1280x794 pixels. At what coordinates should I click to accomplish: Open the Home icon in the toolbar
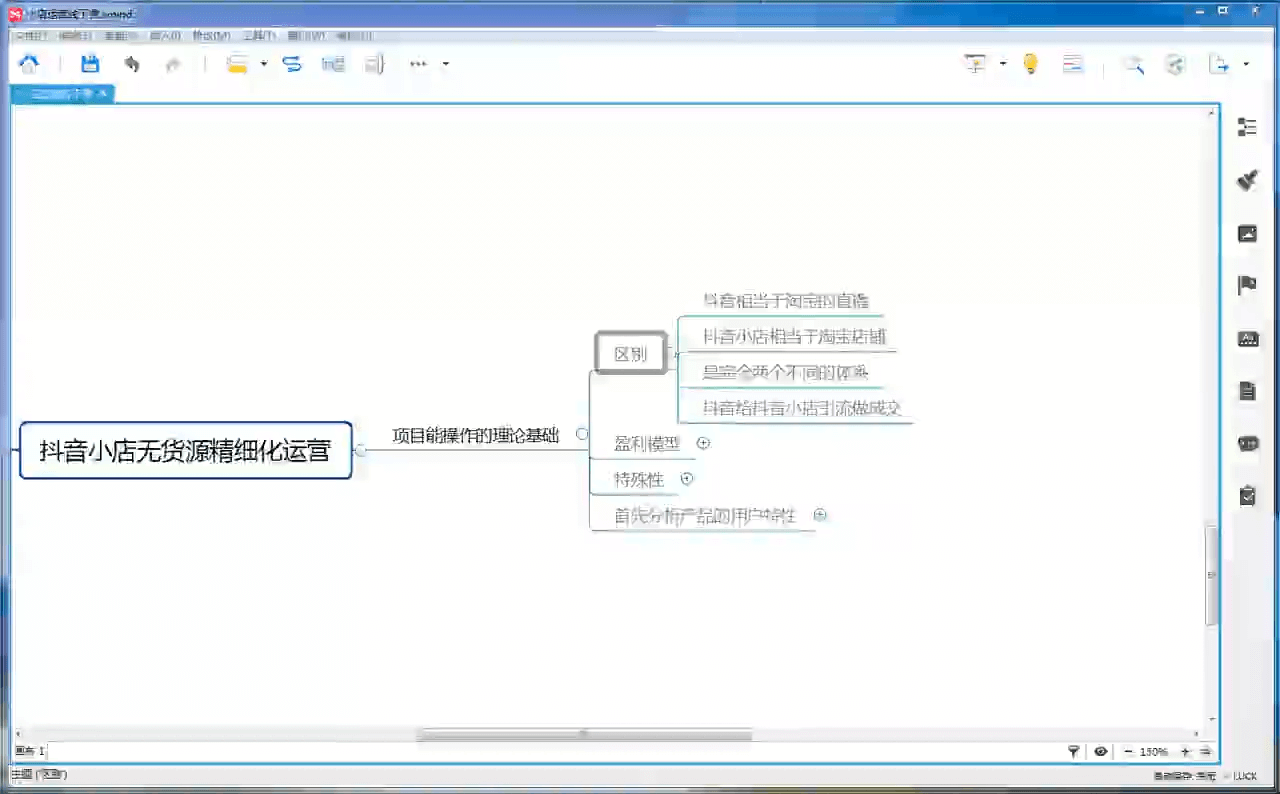coord(29,64)
